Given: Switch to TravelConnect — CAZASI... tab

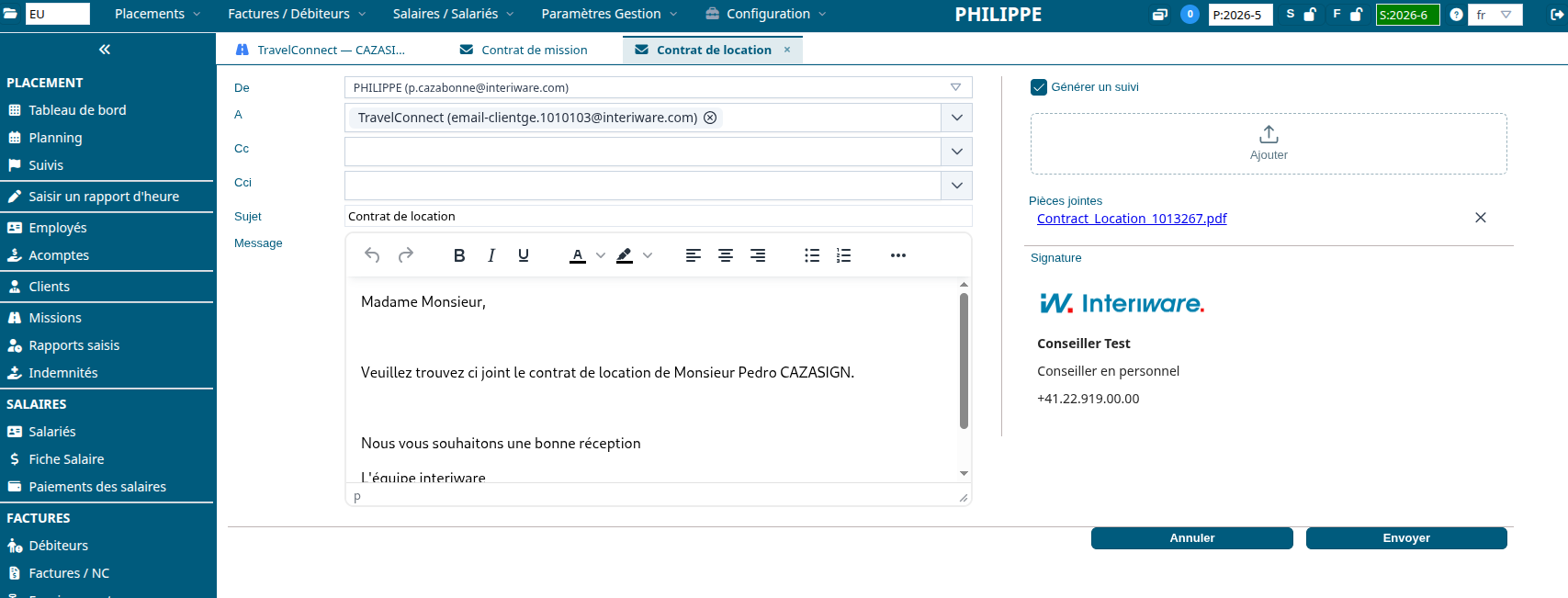Looking at the screenshot, I should [321, 50].
